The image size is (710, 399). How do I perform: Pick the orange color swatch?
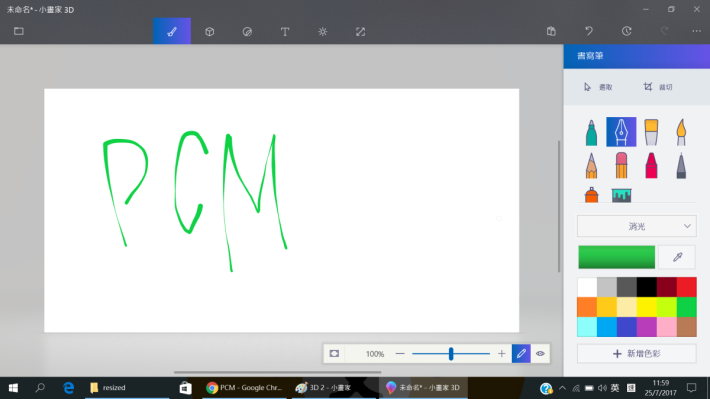click(x=587, y=307)
